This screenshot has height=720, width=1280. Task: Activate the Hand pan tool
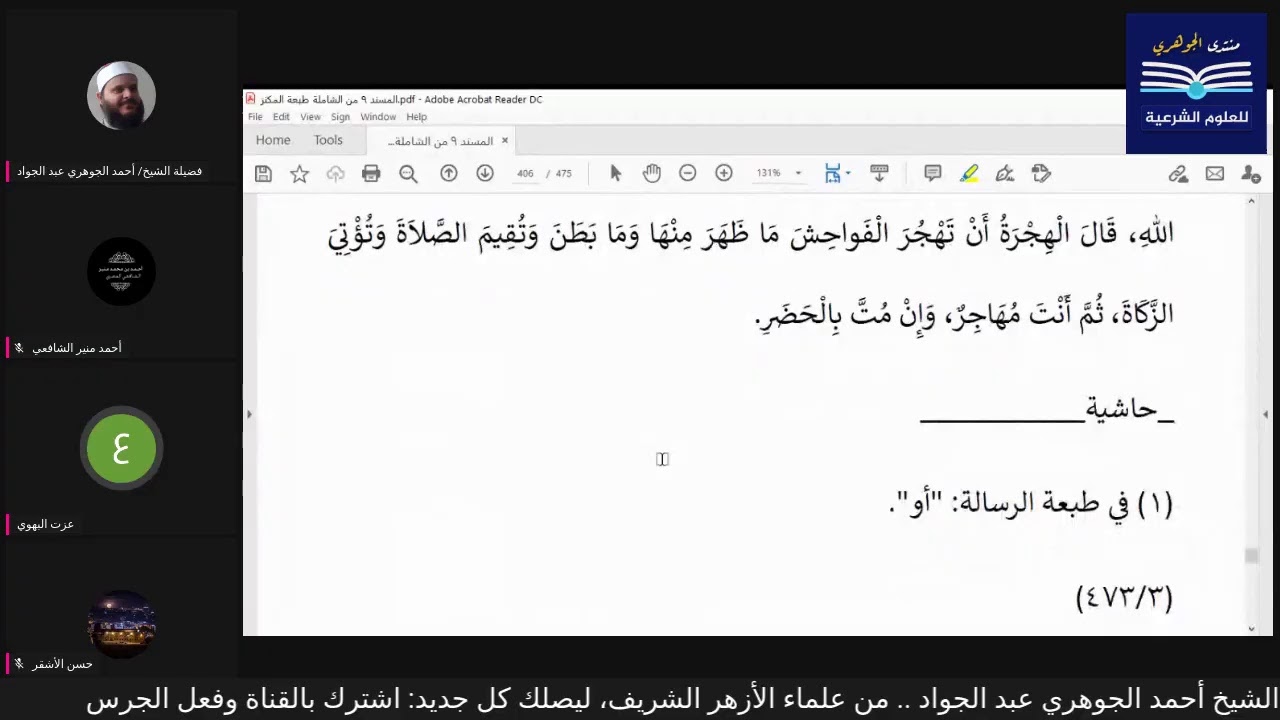point(652,173)
